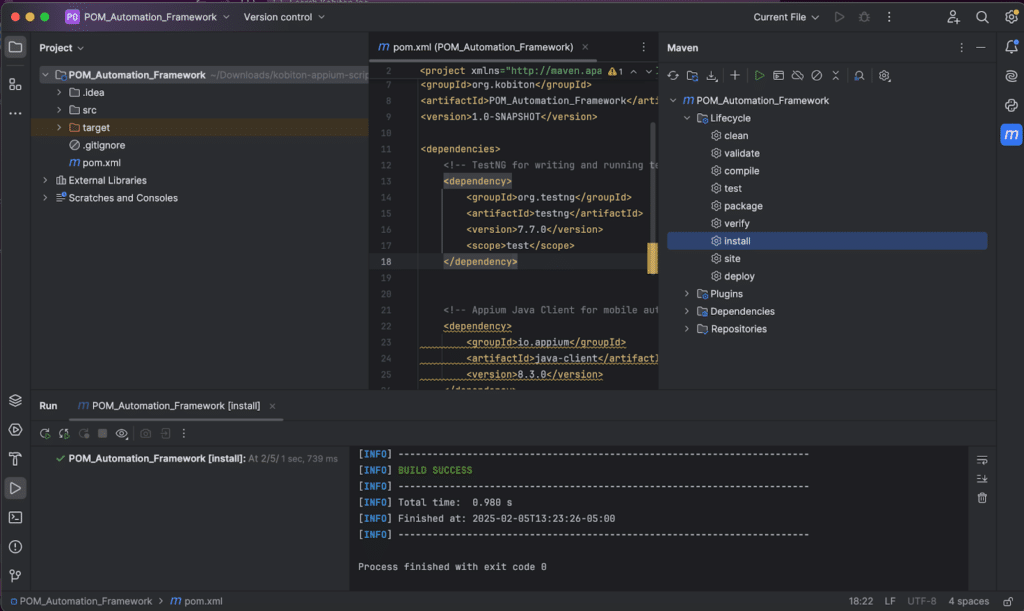Execute a Maven goal from the Maven toolbar

click(x=778, y=75)
